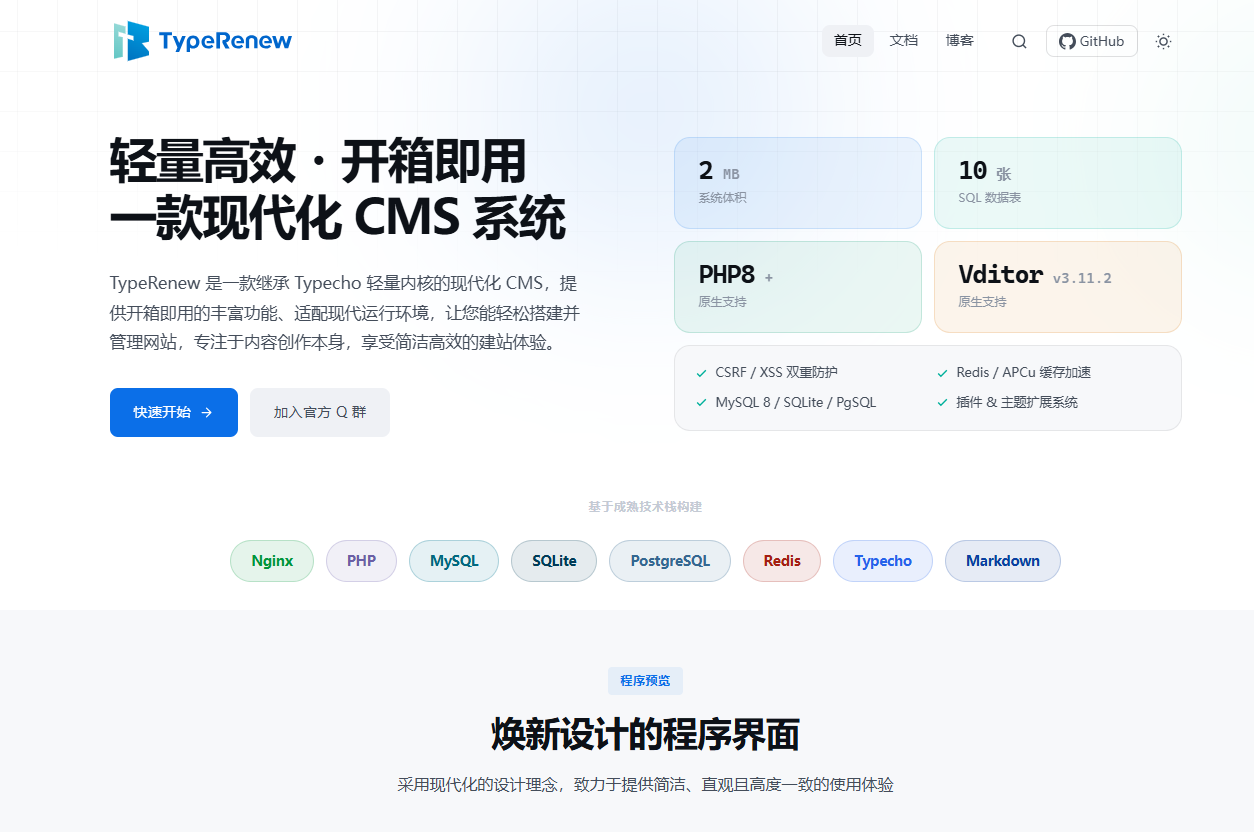Toggle the light/dark theme sun icon
The image size is (1254, 832).
coord(1163,41)
